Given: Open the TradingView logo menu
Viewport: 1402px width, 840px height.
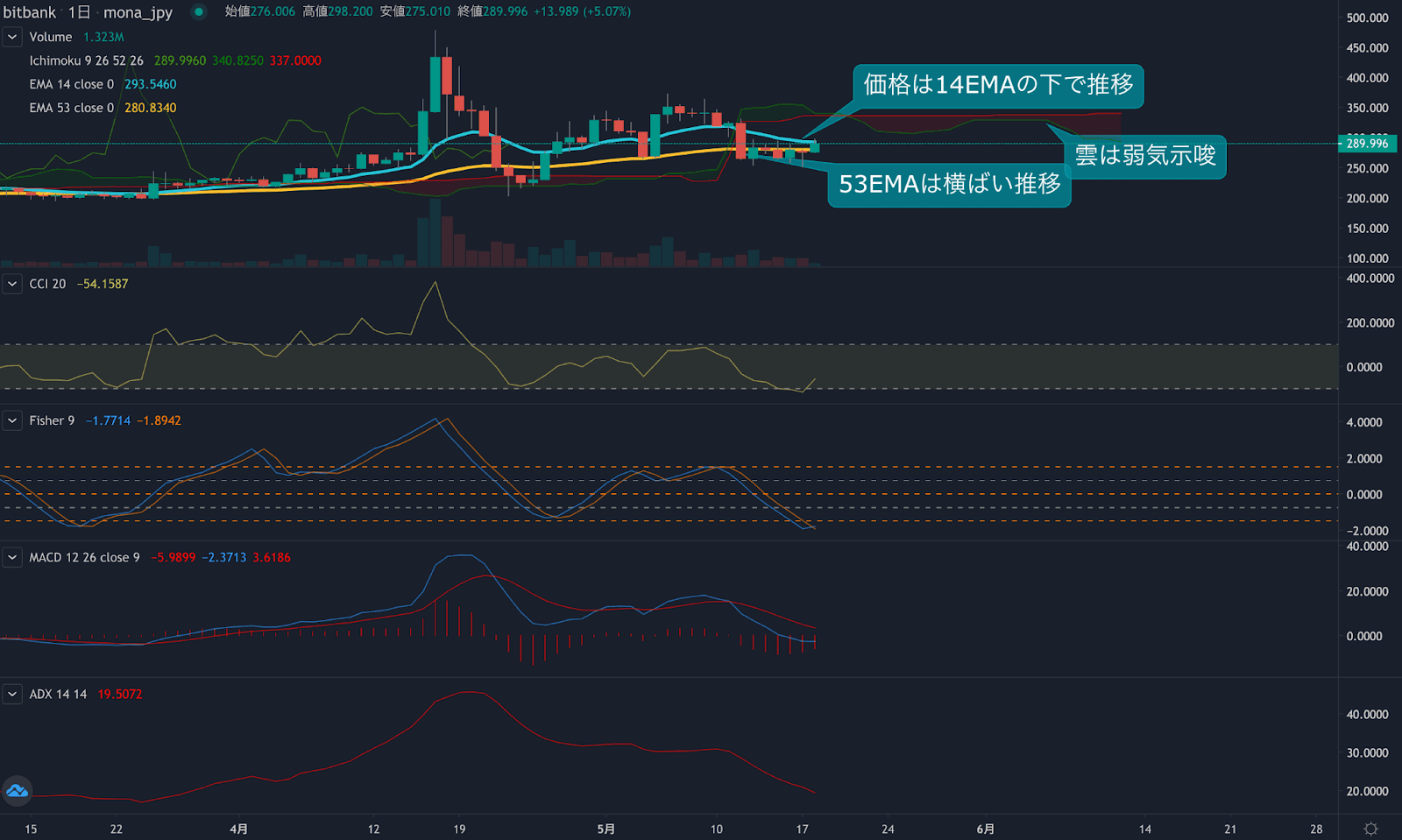Looking at the screenshot, I should 16,791.
